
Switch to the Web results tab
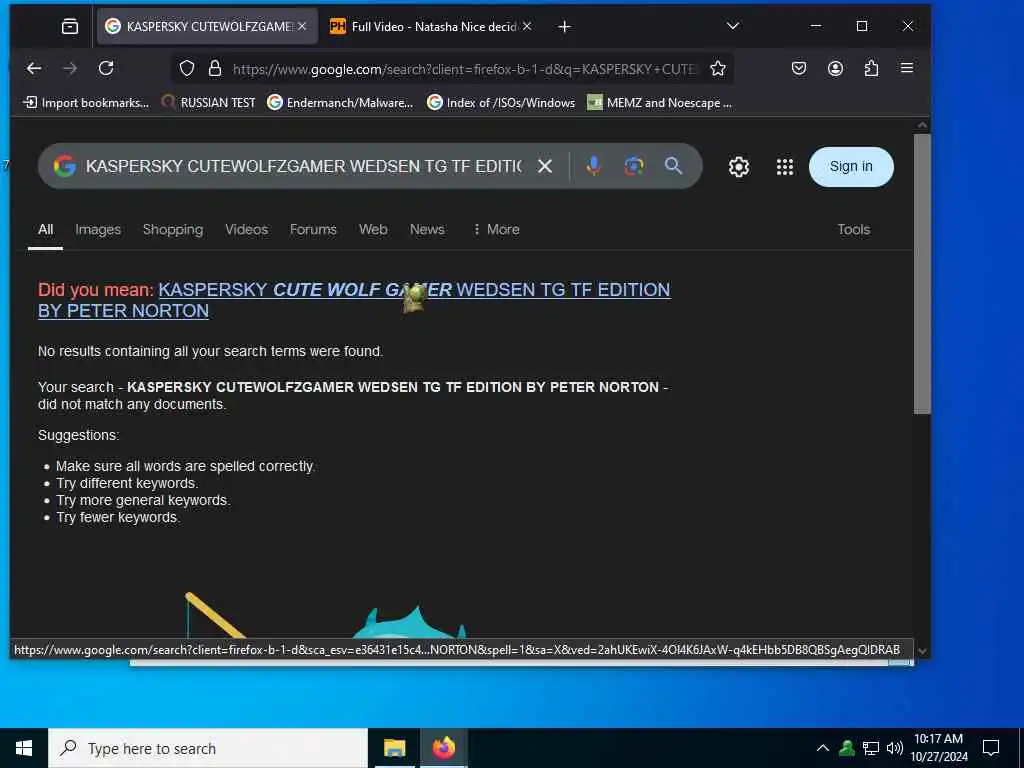point(373,230)
